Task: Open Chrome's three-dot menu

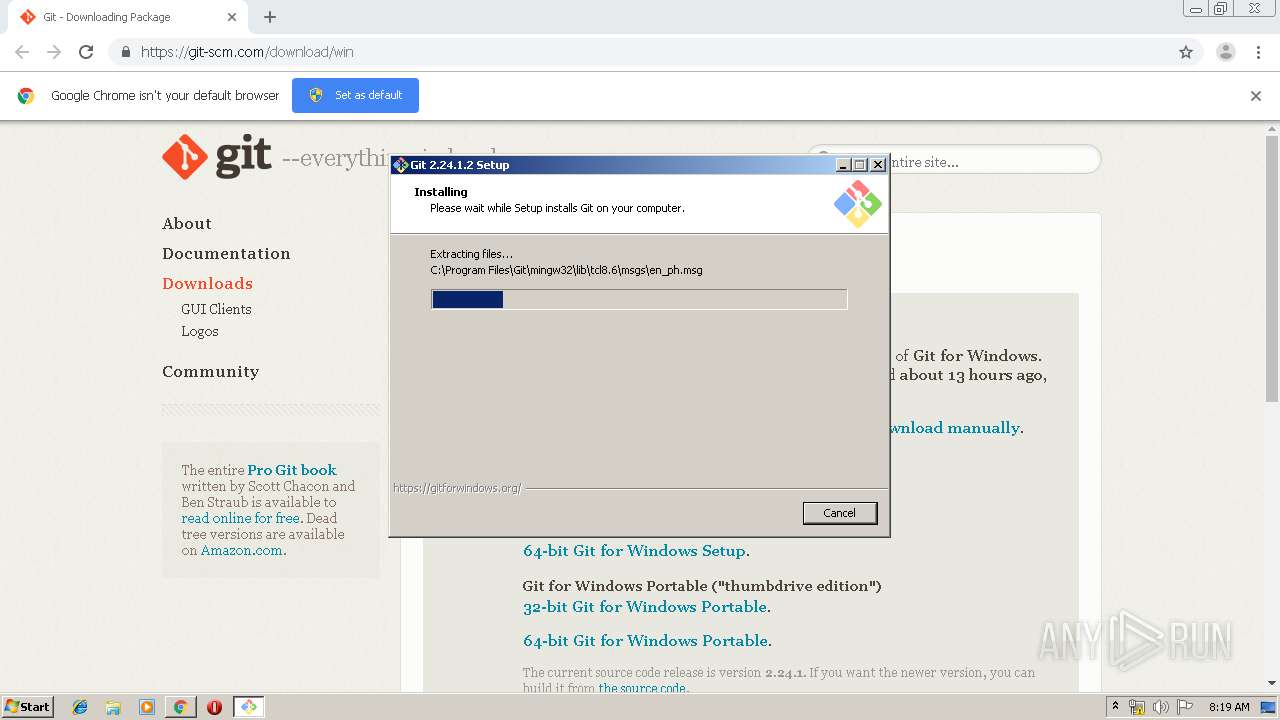Action: (x=1258, y=52)
